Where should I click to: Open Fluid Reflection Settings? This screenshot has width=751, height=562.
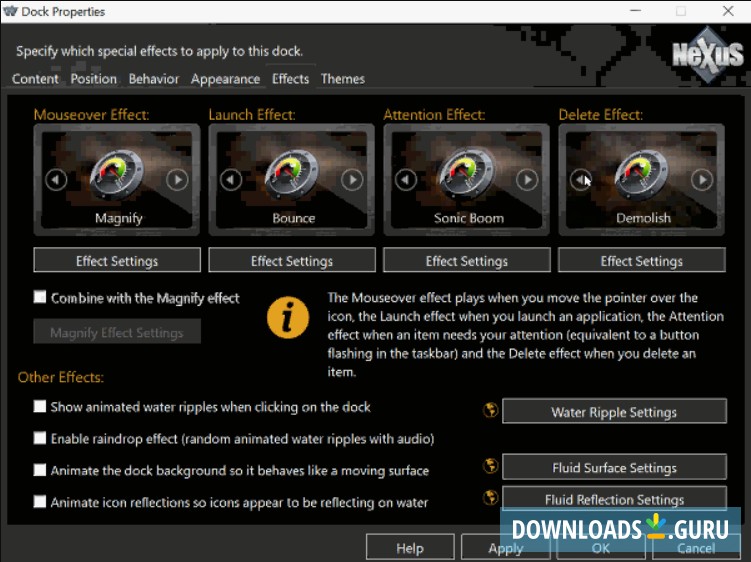[x=614, y=498]
